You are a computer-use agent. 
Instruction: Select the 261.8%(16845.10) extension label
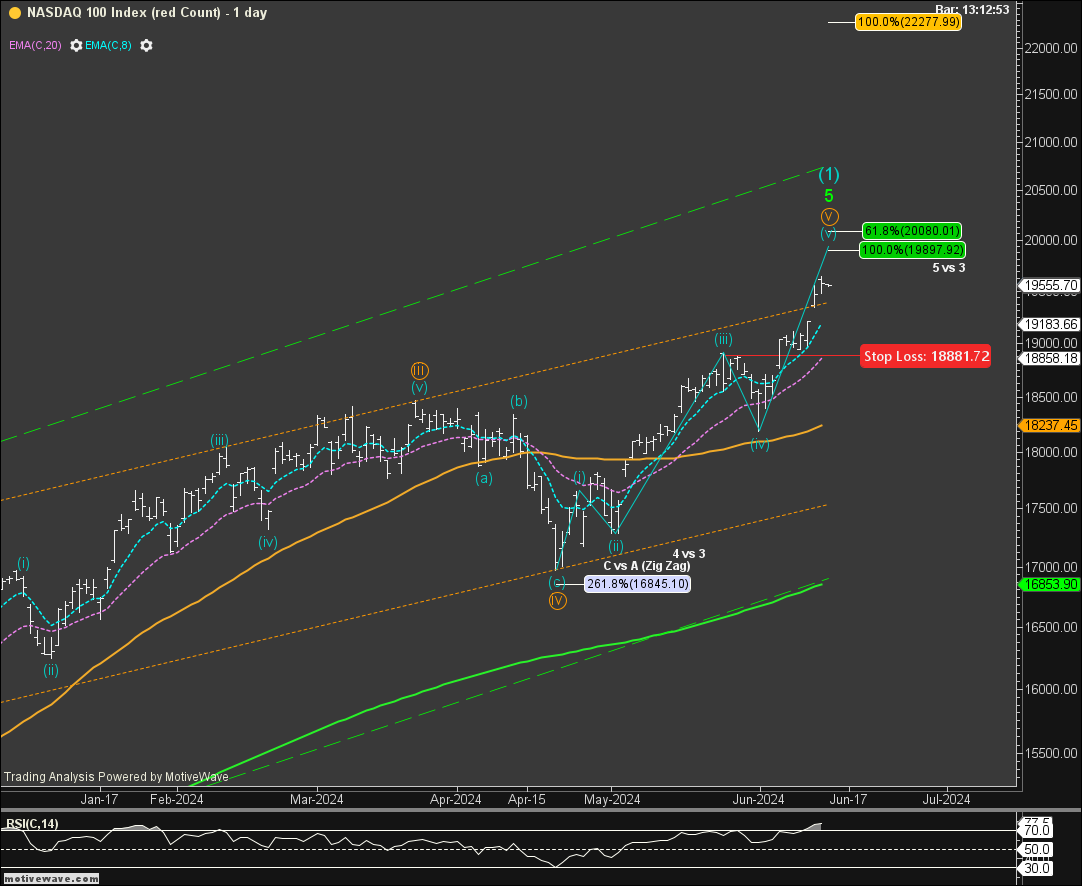click(x=638, y=584)
